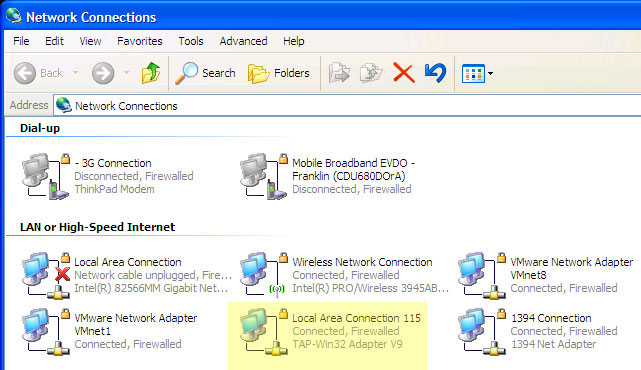Select the VMware Network Adapter VMnet1 icon
The width and height of the screenshot is (641, 370).
(46, 331)
